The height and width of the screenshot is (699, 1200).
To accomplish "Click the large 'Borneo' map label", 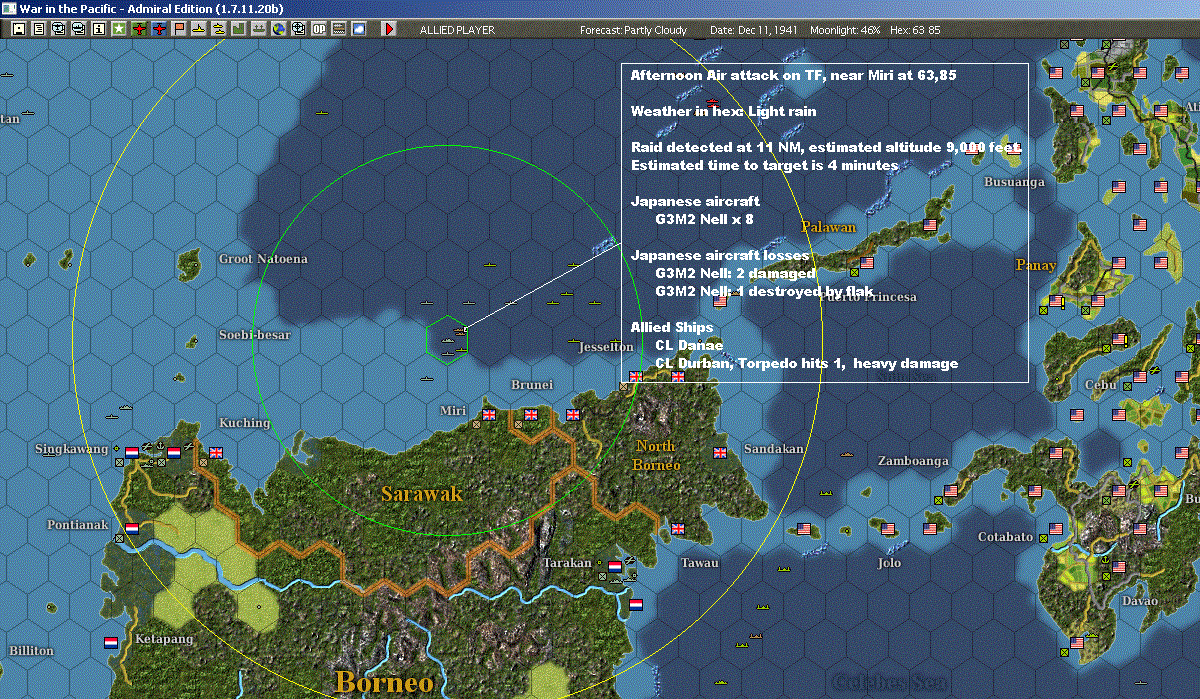I will (385, 682).
